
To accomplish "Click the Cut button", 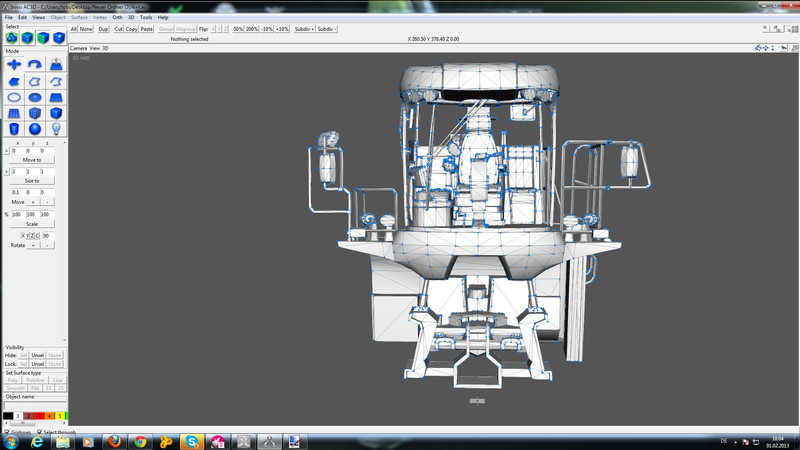I will pos(118,29).
